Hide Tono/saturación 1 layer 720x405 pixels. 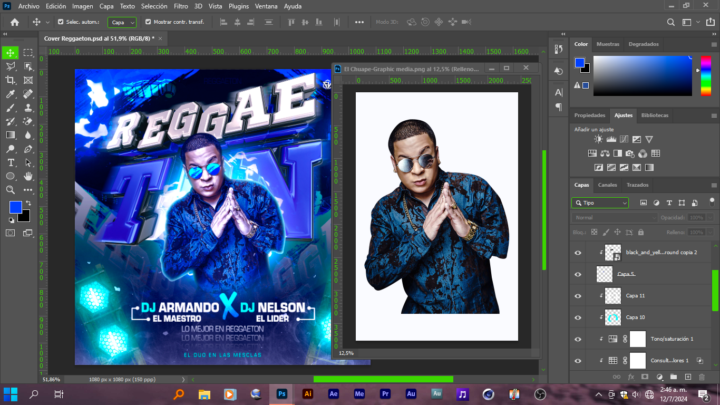[x=578, y=339]
